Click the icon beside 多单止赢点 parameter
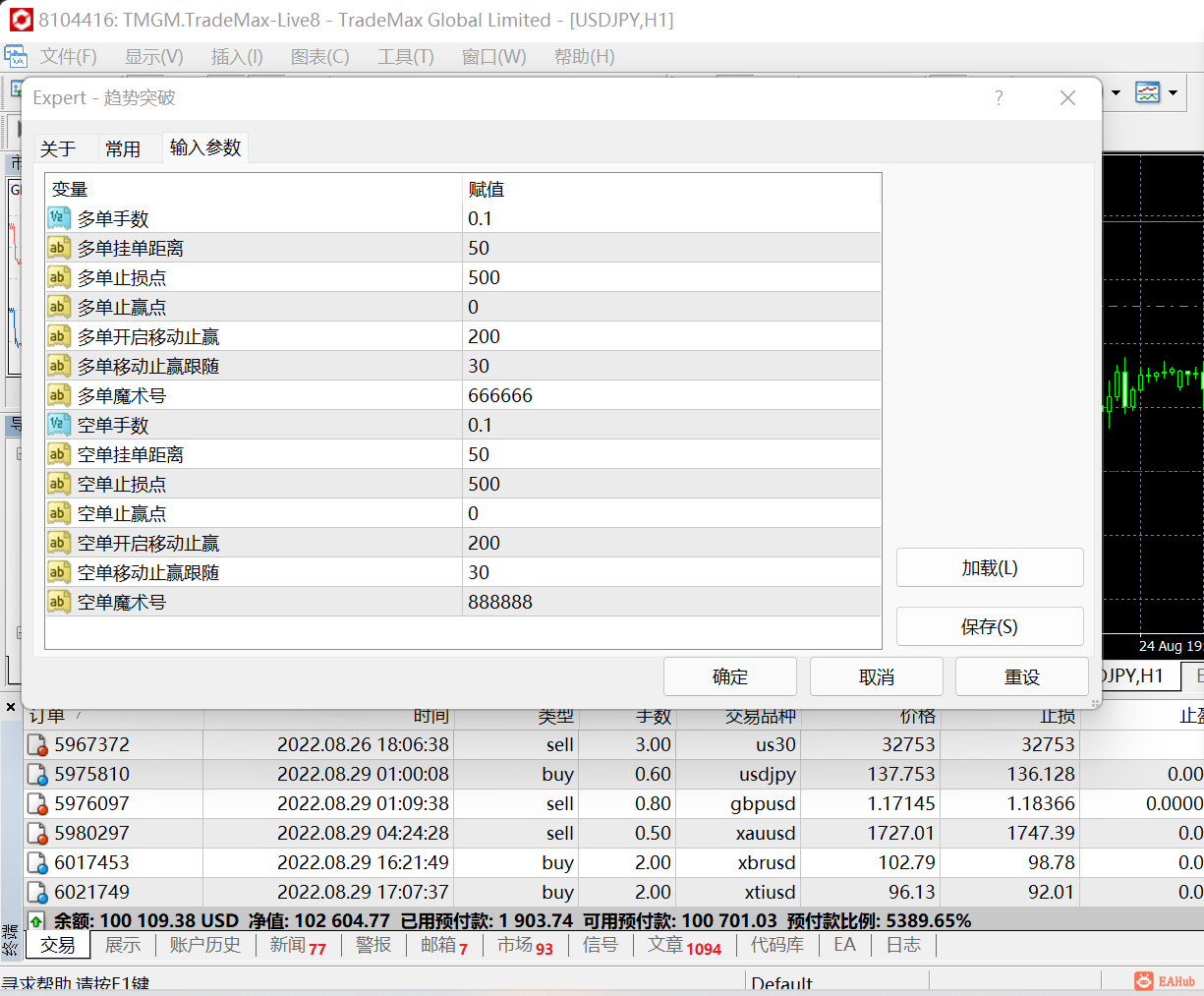1204x996 pixels. tap(59, 307)
